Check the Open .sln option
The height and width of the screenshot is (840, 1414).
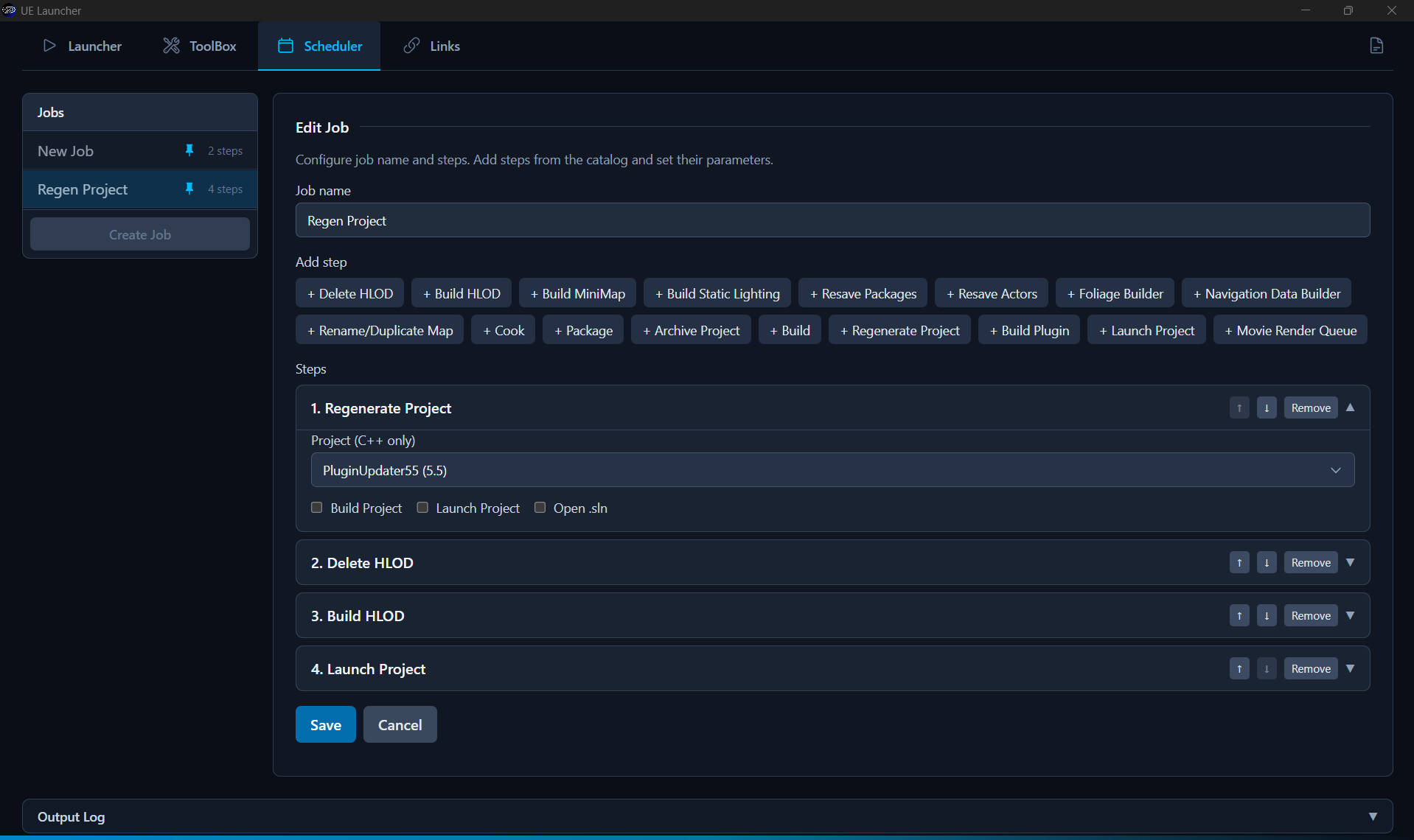coord(540,508)
